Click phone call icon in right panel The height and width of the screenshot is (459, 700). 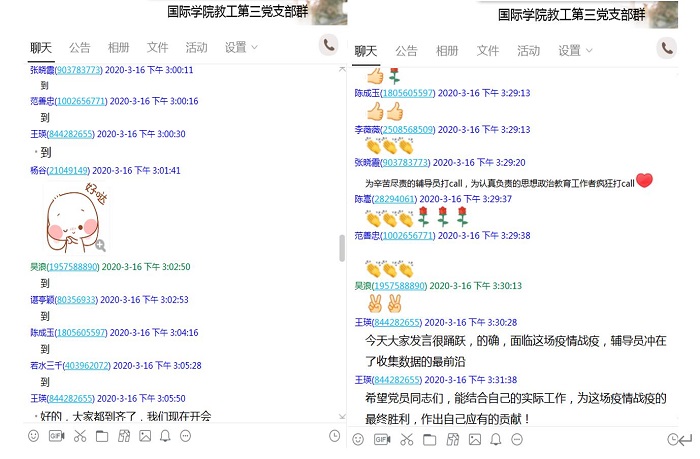[667, 48]
